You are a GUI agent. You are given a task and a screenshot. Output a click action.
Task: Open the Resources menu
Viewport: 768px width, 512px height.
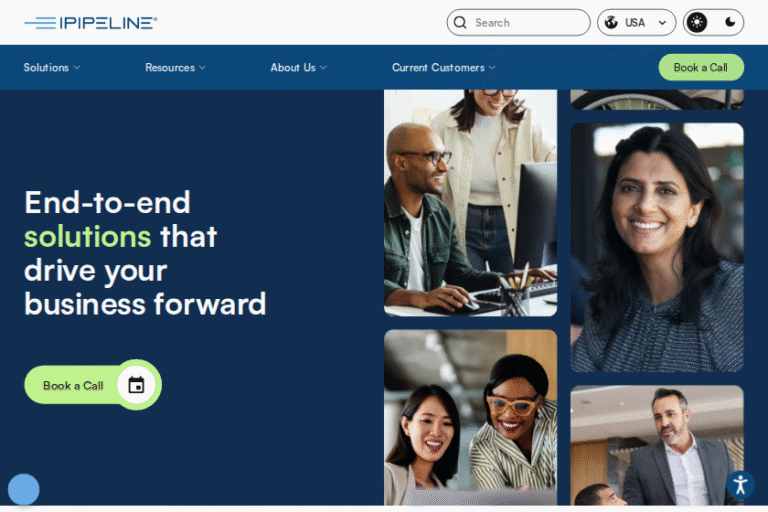pyautogui.click(x=175, y=68)
